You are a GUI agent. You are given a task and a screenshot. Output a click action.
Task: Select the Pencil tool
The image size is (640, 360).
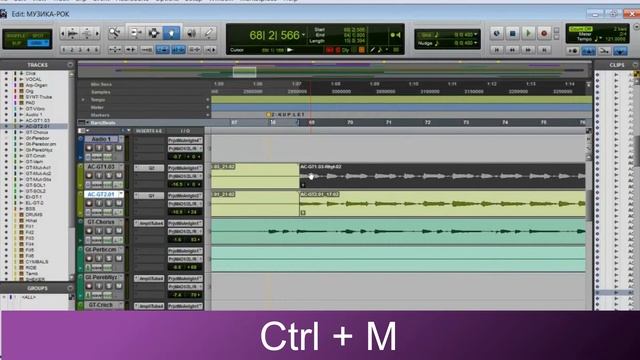[209, 33]
